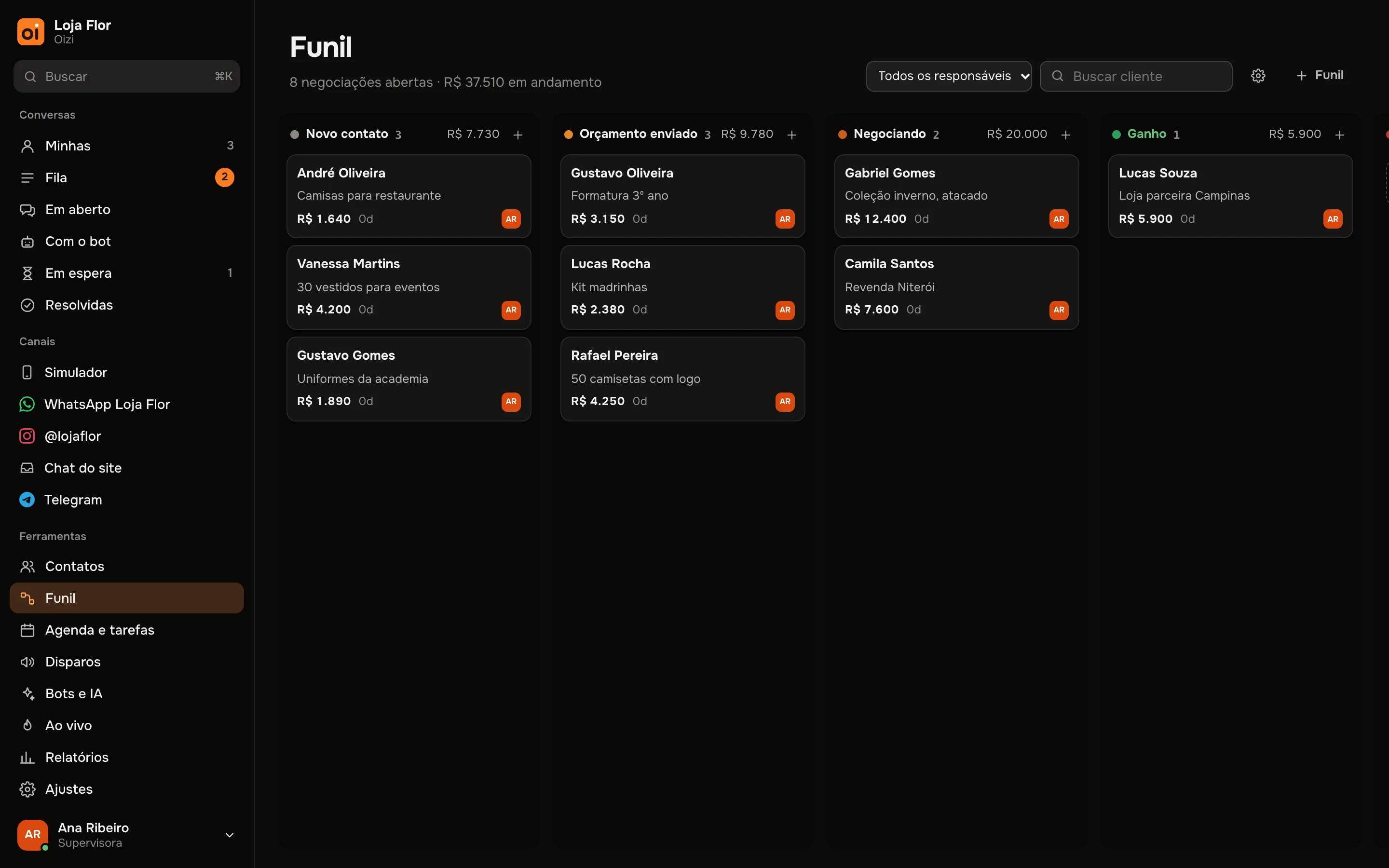Open Resolvidas conversations
Viewport: 1389px width, 868px height.
point(127,305)
